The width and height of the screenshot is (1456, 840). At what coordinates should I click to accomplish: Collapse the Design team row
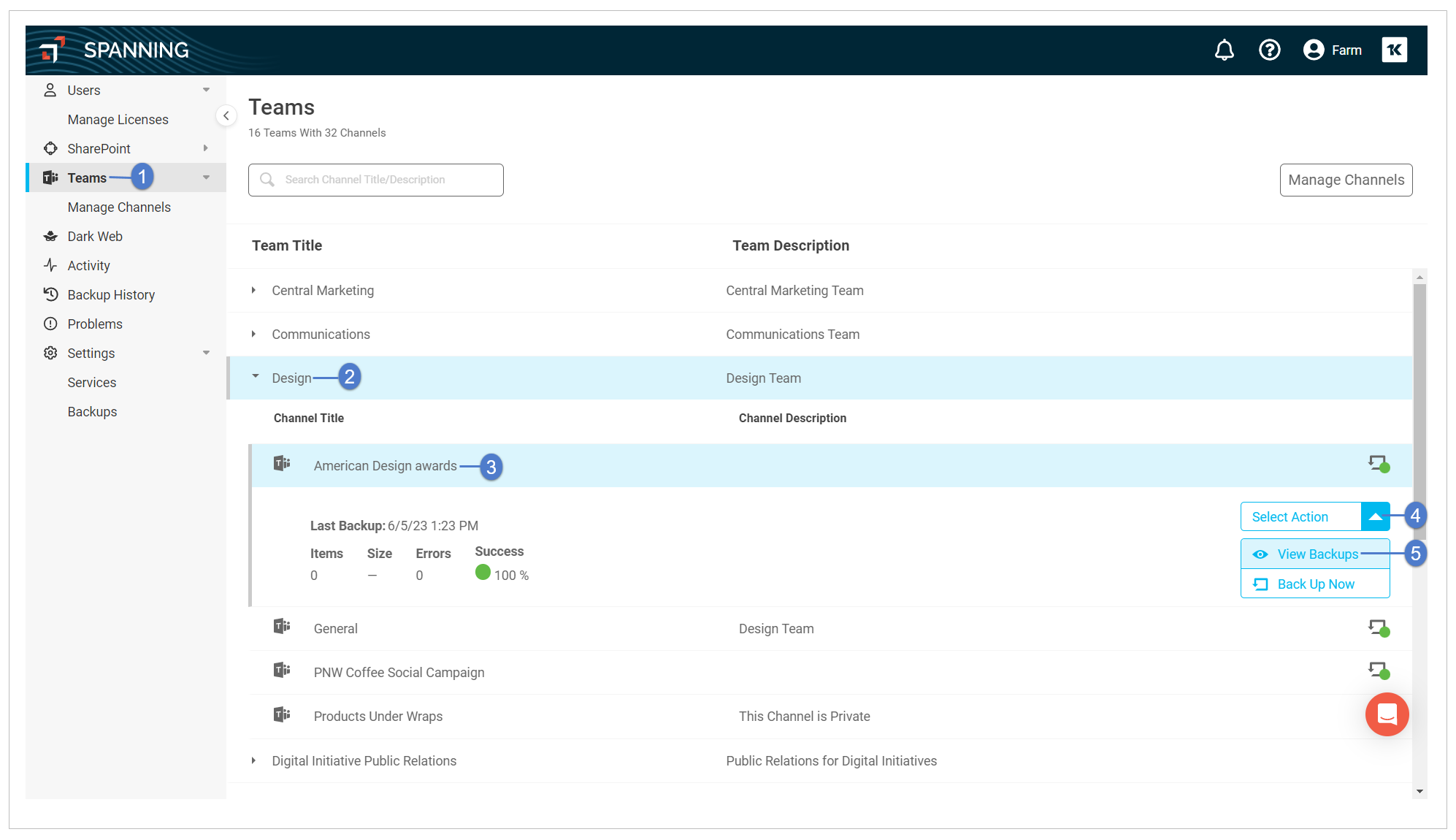(x=256, y=376)
